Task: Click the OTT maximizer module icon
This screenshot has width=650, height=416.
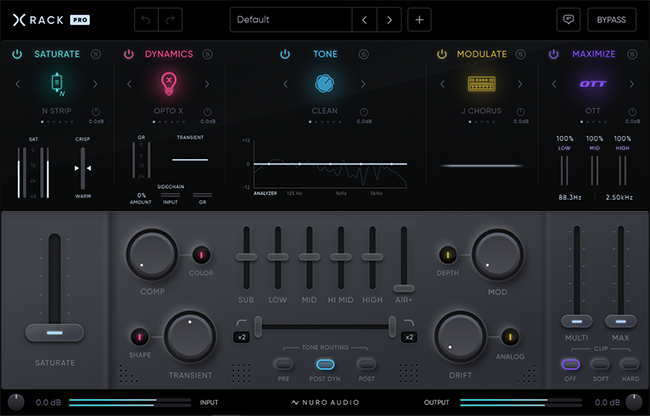Action: click(593, 84)
